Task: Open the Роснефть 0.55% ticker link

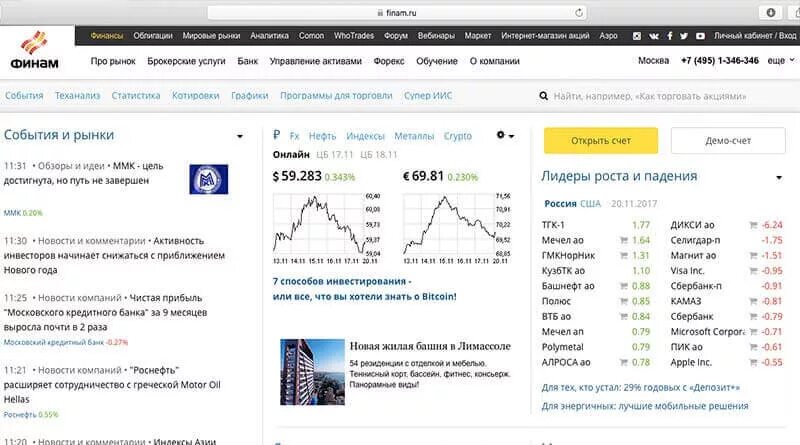Action: (31, 415)
